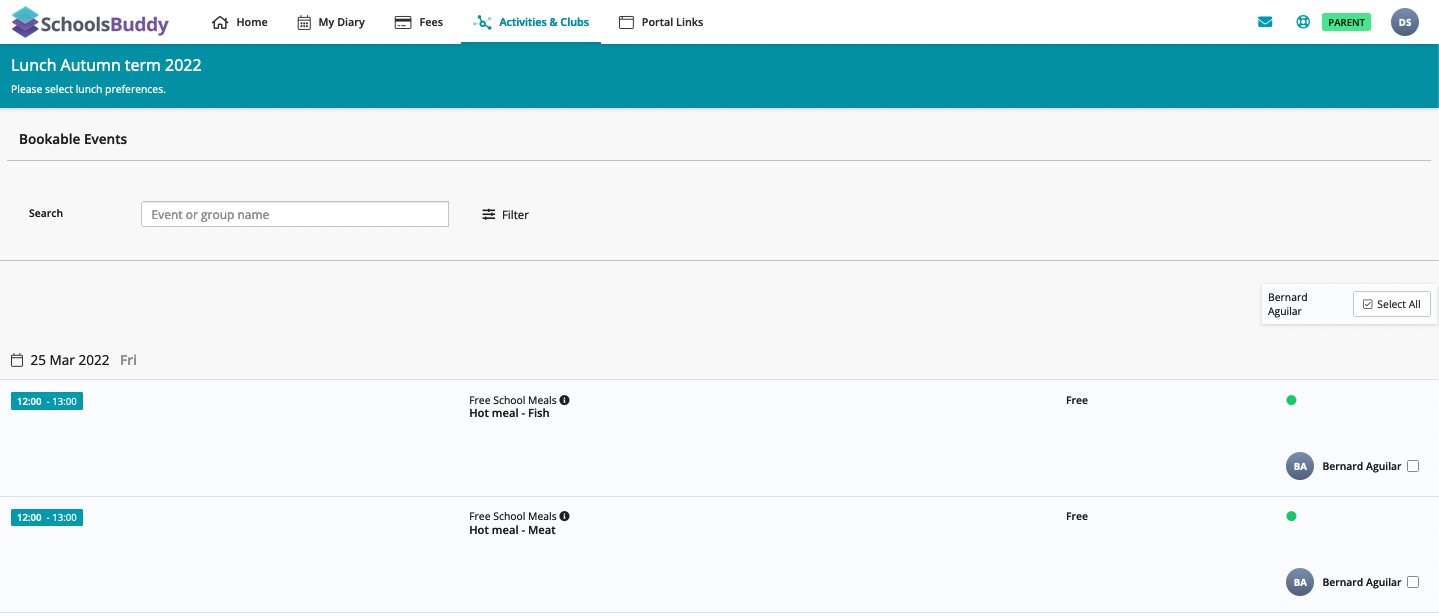Viewport: 1439px width, 616px height.
Task: Click the Free price for Hot meal - Fish
Action: tap(1077, 400)
